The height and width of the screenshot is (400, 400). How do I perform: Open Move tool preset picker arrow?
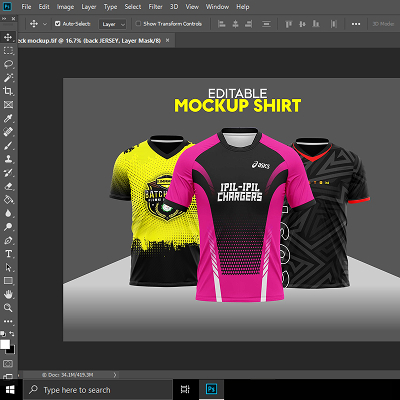point(45,24)
